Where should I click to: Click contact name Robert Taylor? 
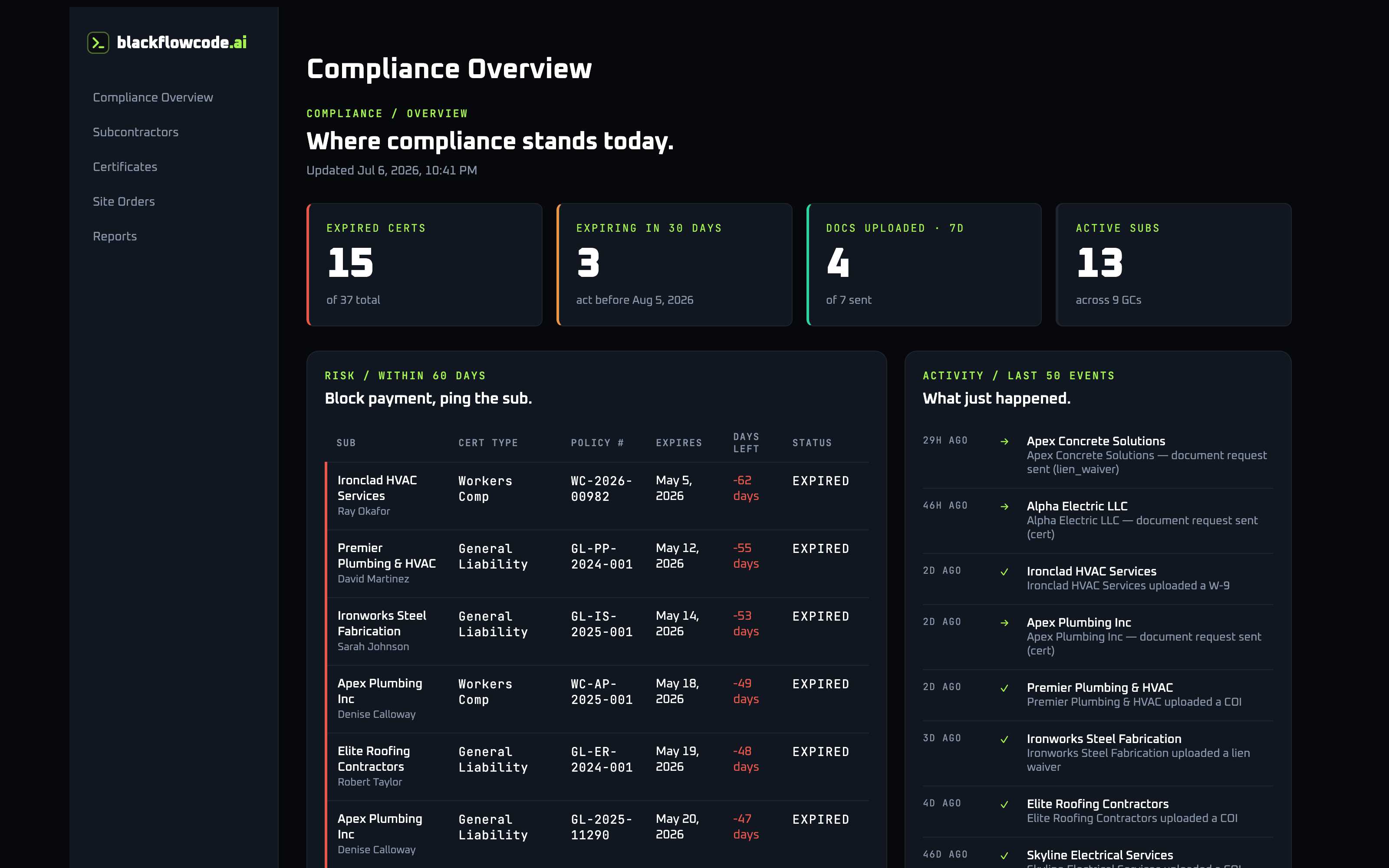[x=370, y=782]
